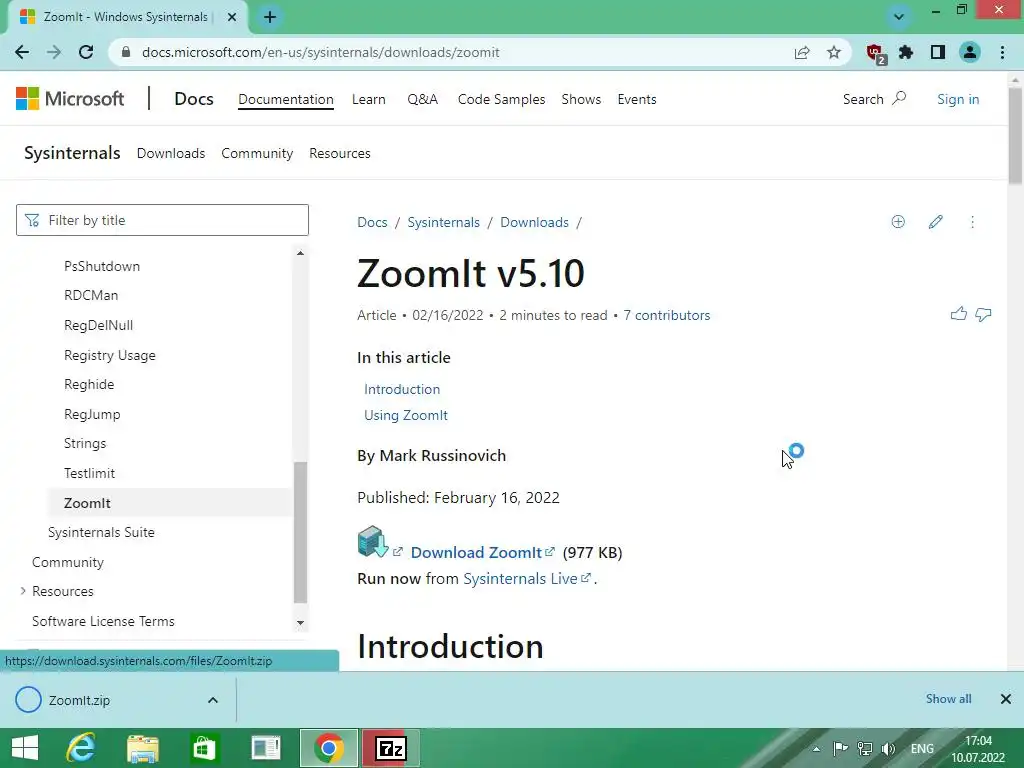1024x768 pixels.
Task: Go back to the previous page
Action: point(22,52)
